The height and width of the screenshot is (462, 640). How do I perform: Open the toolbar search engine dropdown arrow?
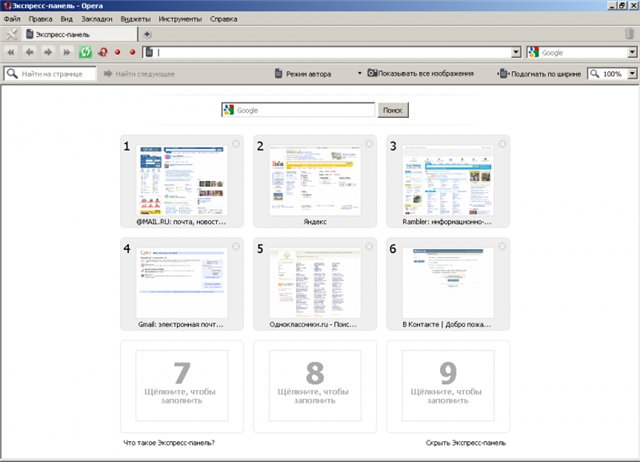pos(632,52)
